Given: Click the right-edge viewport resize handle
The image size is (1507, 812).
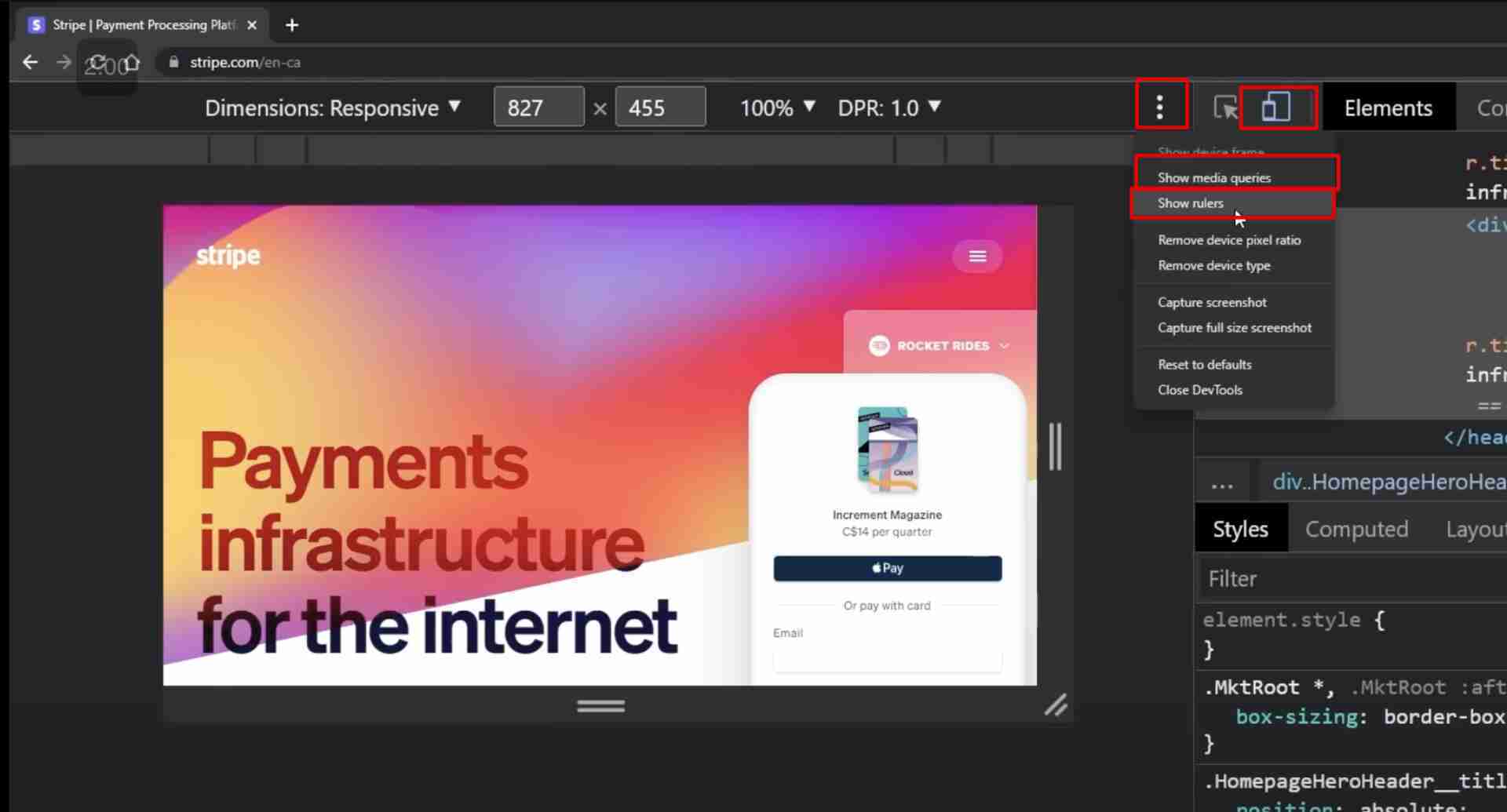Looking at the screenshot, I should 1056,447.
